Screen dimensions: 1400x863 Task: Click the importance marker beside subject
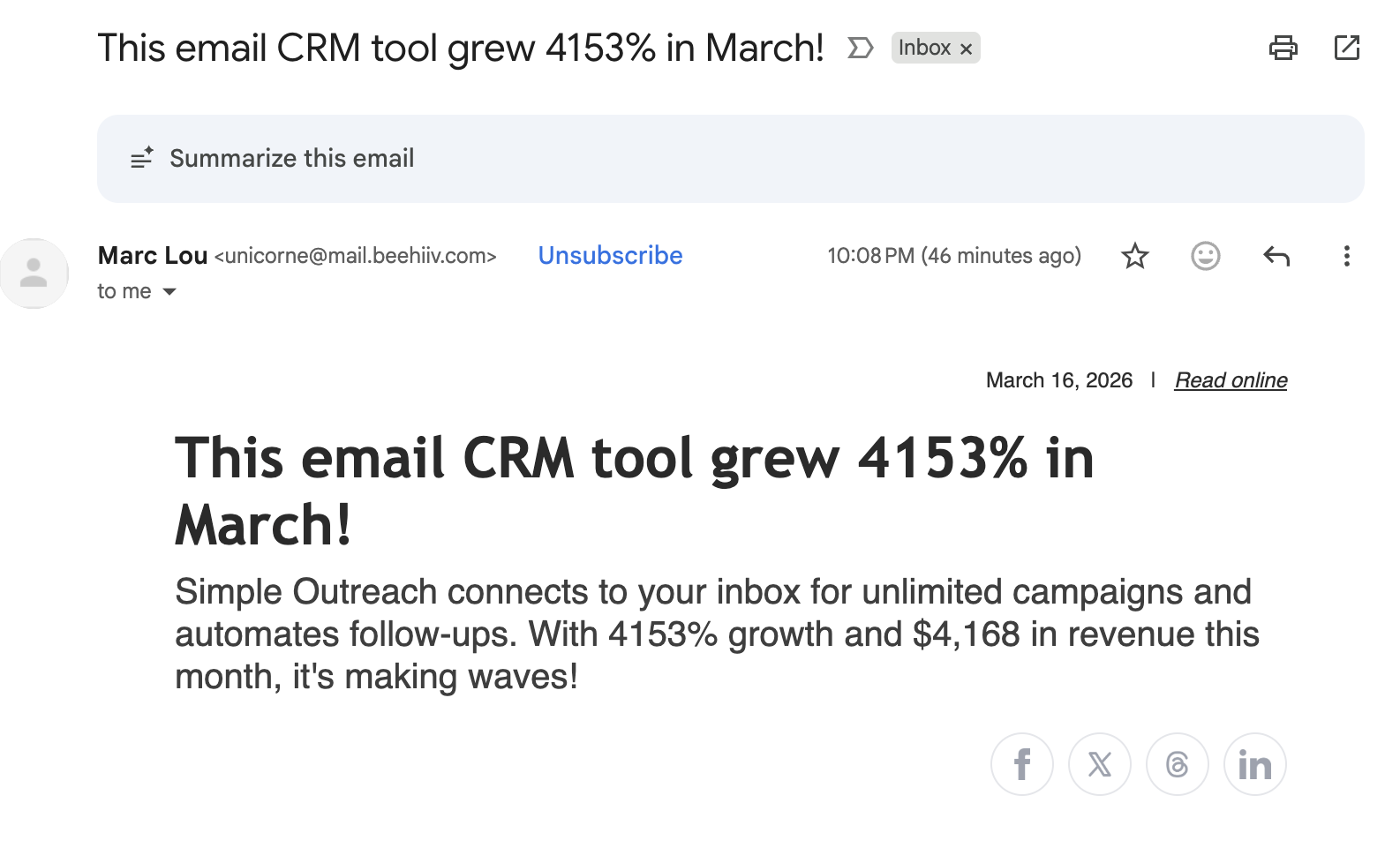coord(860,48)
